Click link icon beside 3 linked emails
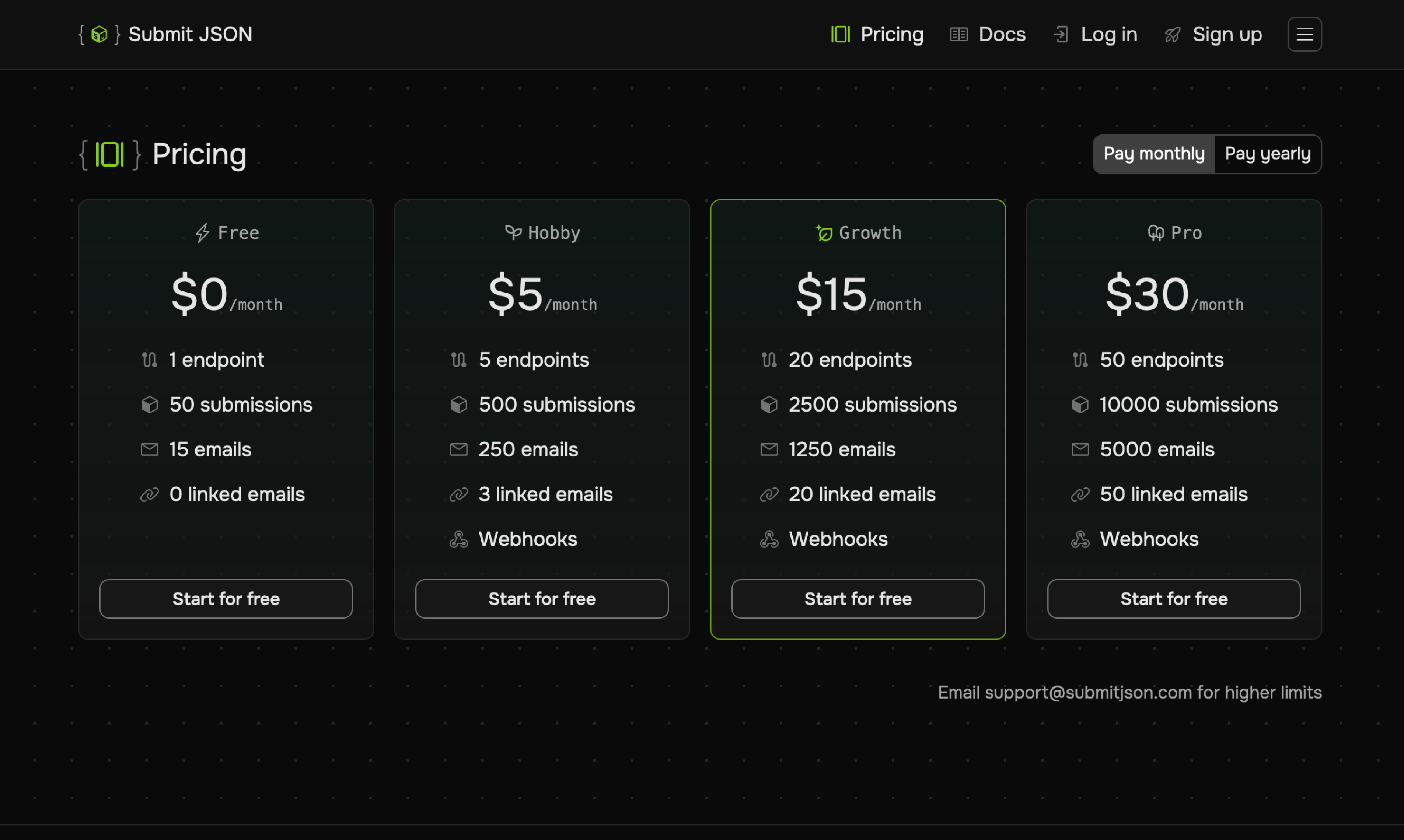Image resolution: width=1404 pixels, height=840 pixels. point(458,494)
